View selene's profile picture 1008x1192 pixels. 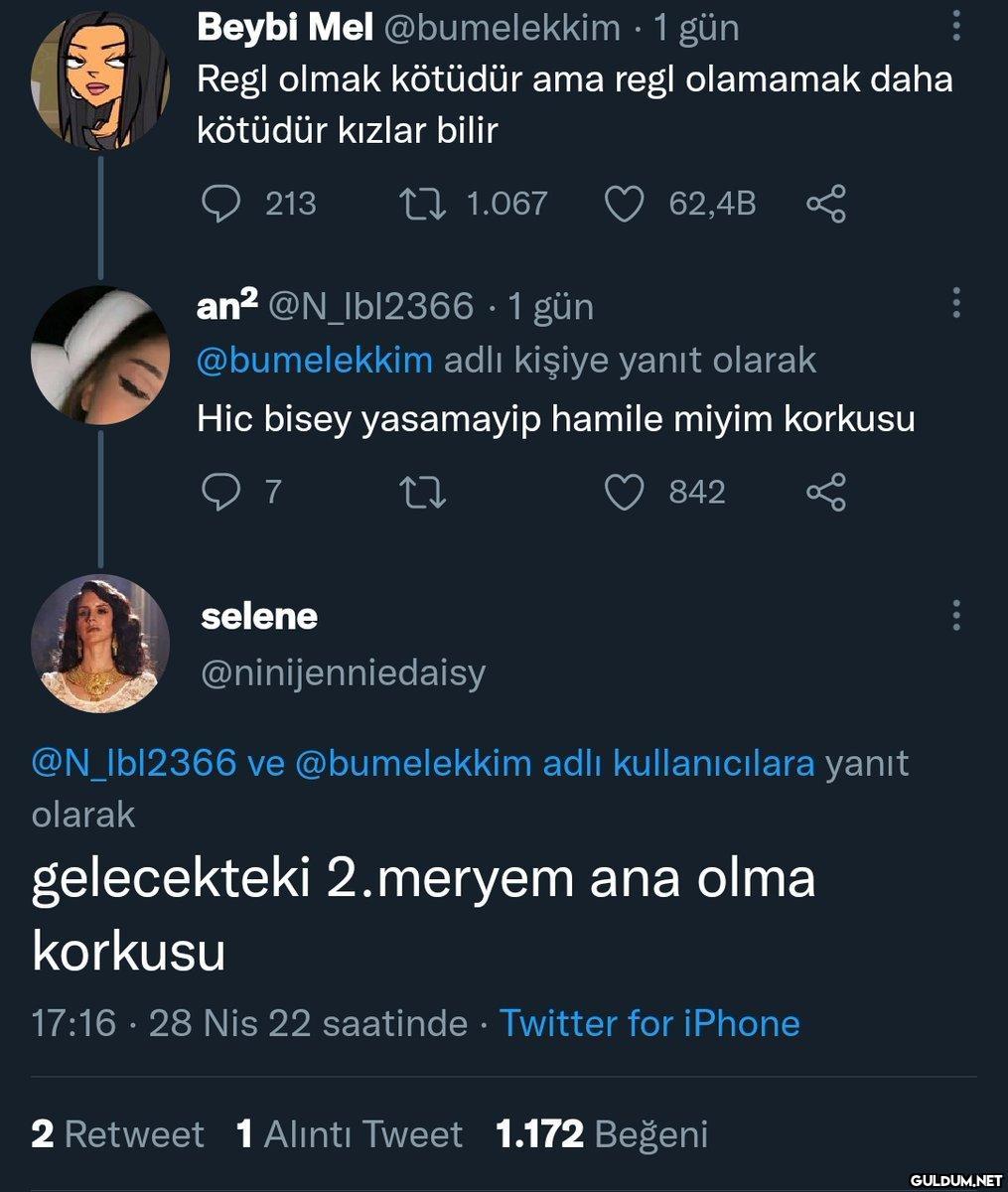pos(100,644)
